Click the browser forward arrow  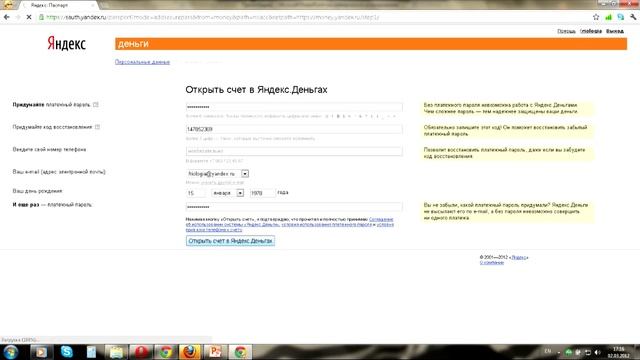[x=18, y=17]
